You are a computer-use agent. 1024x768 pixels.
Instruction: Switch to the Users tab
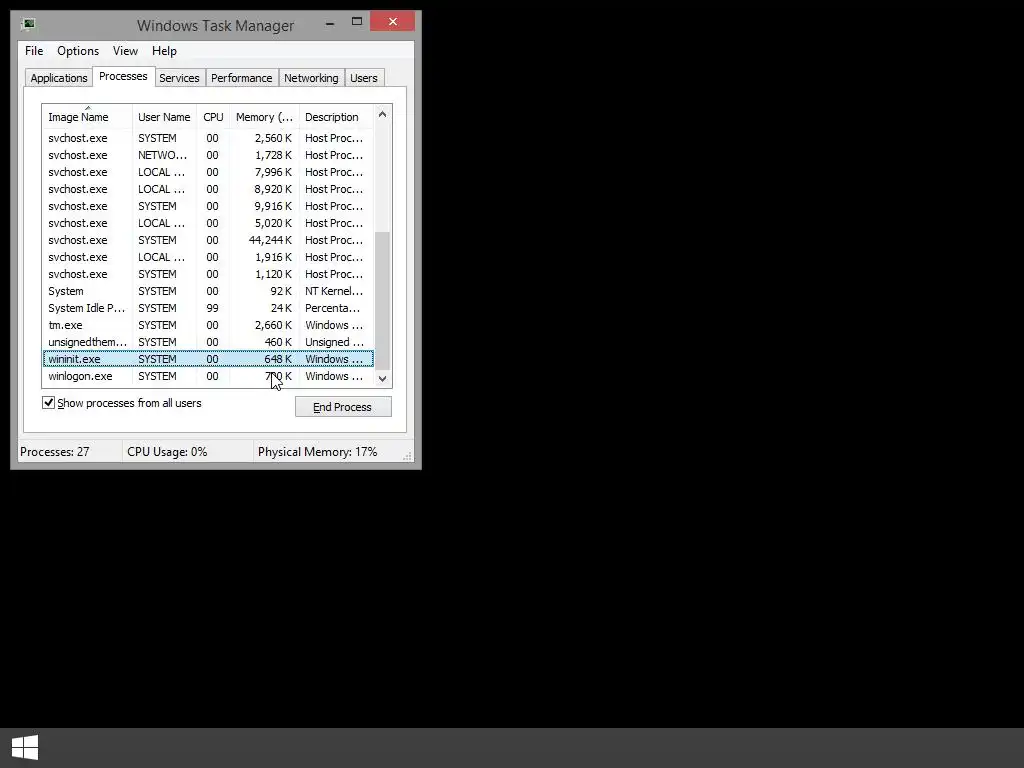tap(364, 78)
